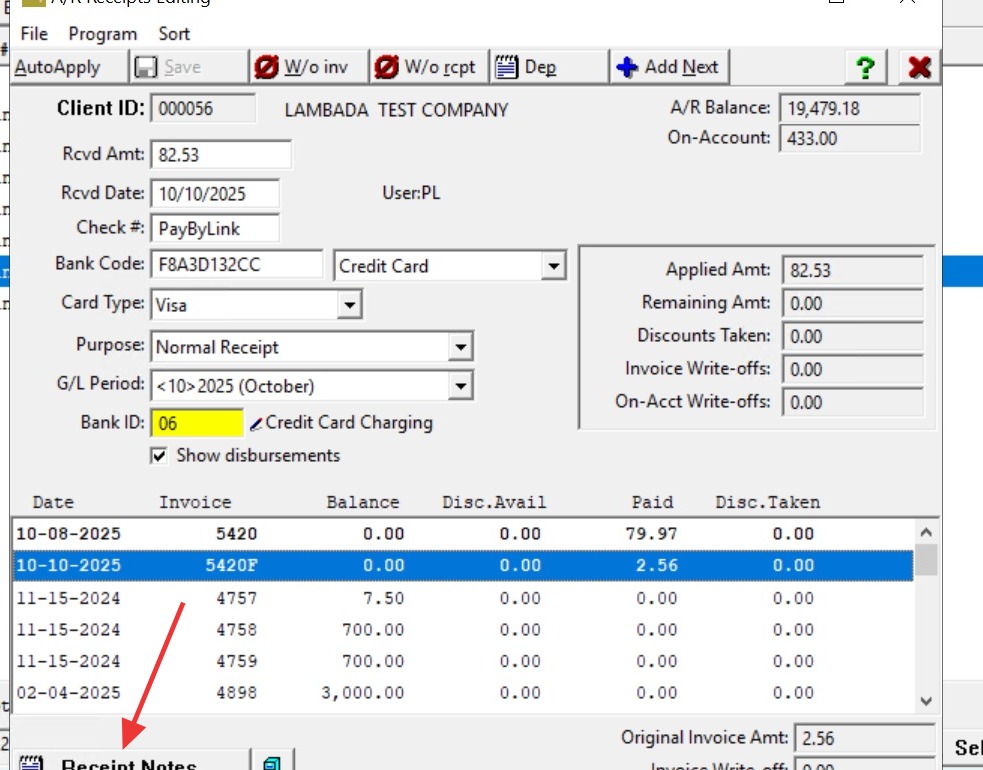Viewport: 983px width, 770px height.
Task: Click the Save floppy disk icon
Action: point(146,67)
